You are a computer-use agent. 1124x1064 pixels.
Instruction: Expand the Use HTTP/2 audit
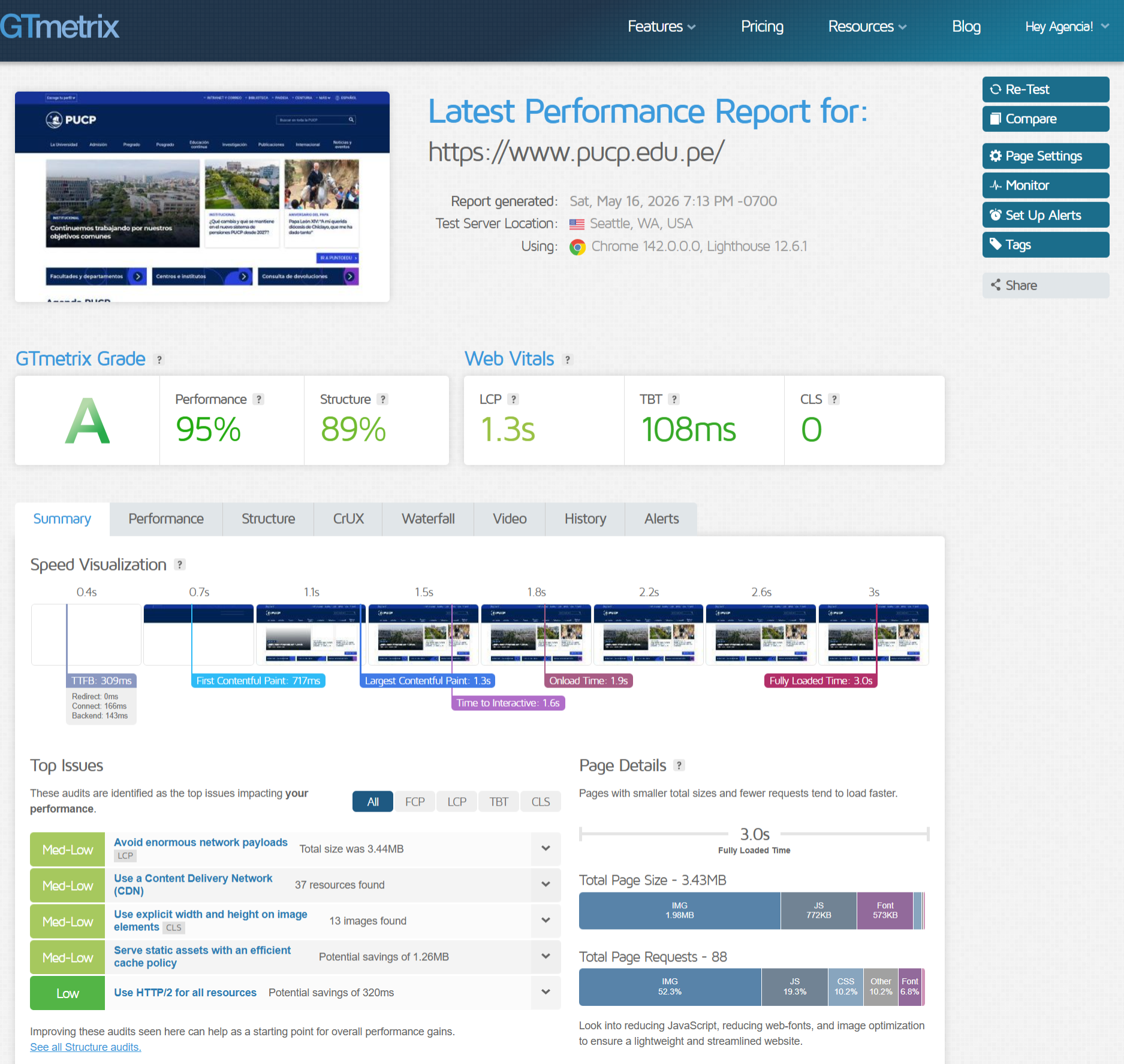(546, 993)
